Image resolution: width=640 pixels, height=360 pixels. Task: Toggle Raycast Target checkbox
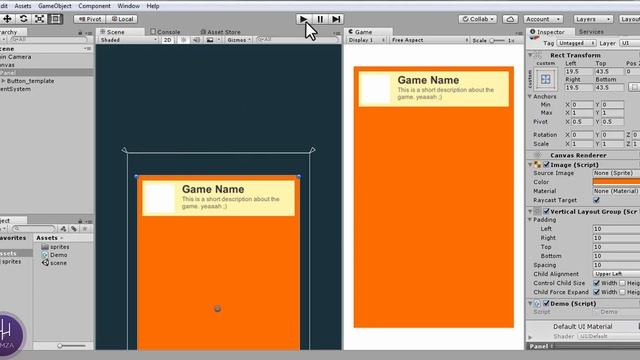pyautogui.click(x=596, y=200)
